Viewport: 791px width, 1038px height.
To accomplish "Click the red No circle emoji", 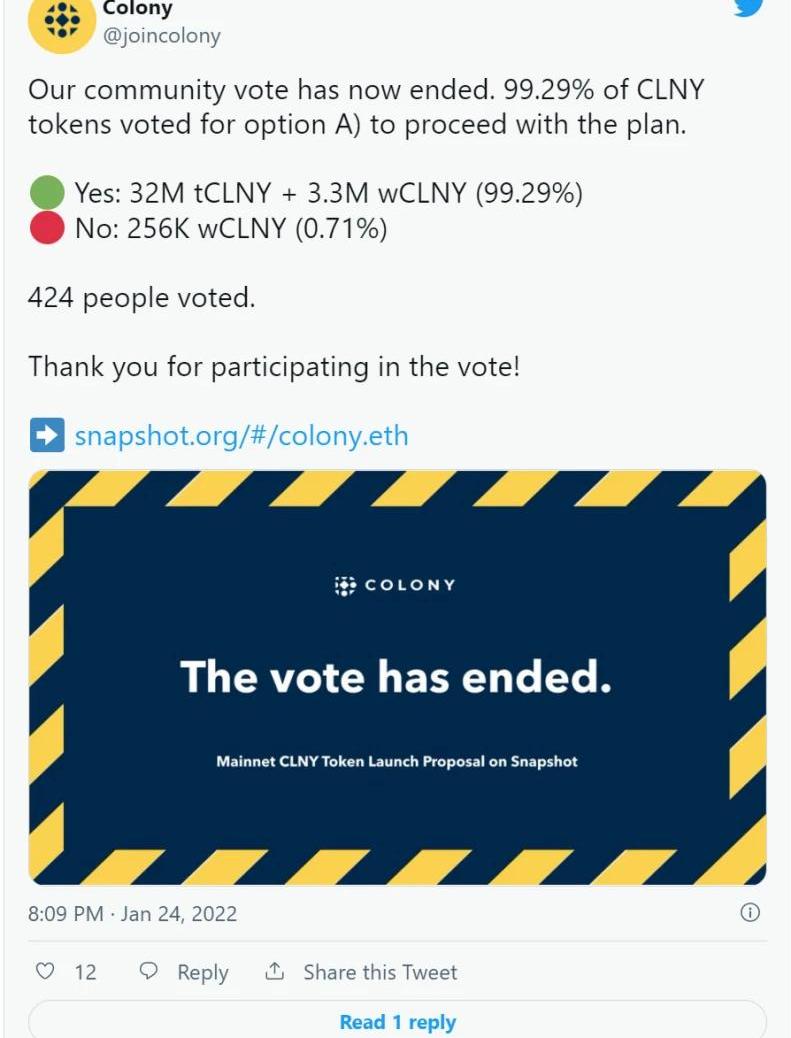I will (x=47, y=228).
